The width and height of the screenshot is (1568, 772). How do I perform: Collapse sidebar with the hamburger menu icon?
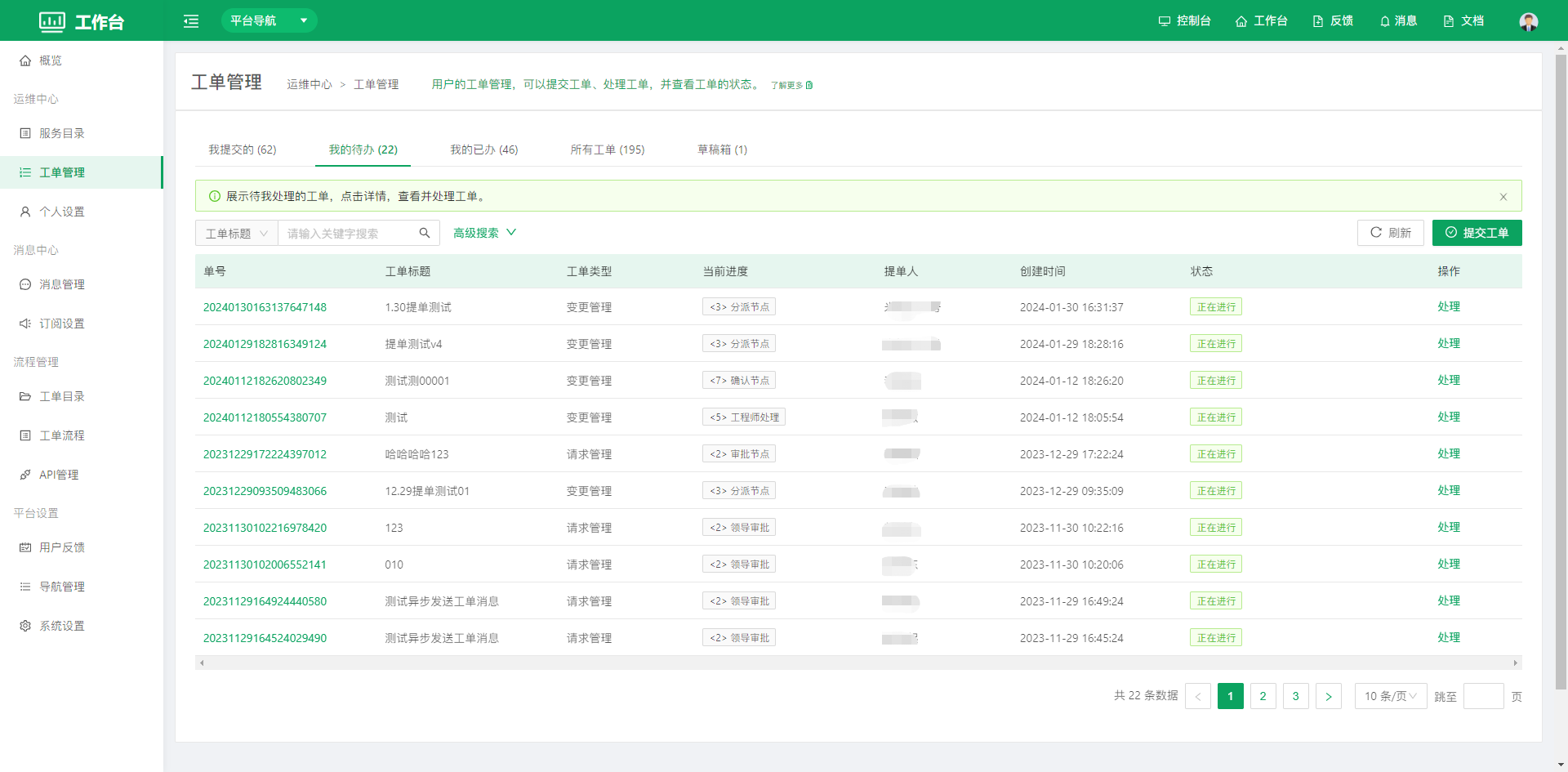pyautogui.click(x=191, y=21)
